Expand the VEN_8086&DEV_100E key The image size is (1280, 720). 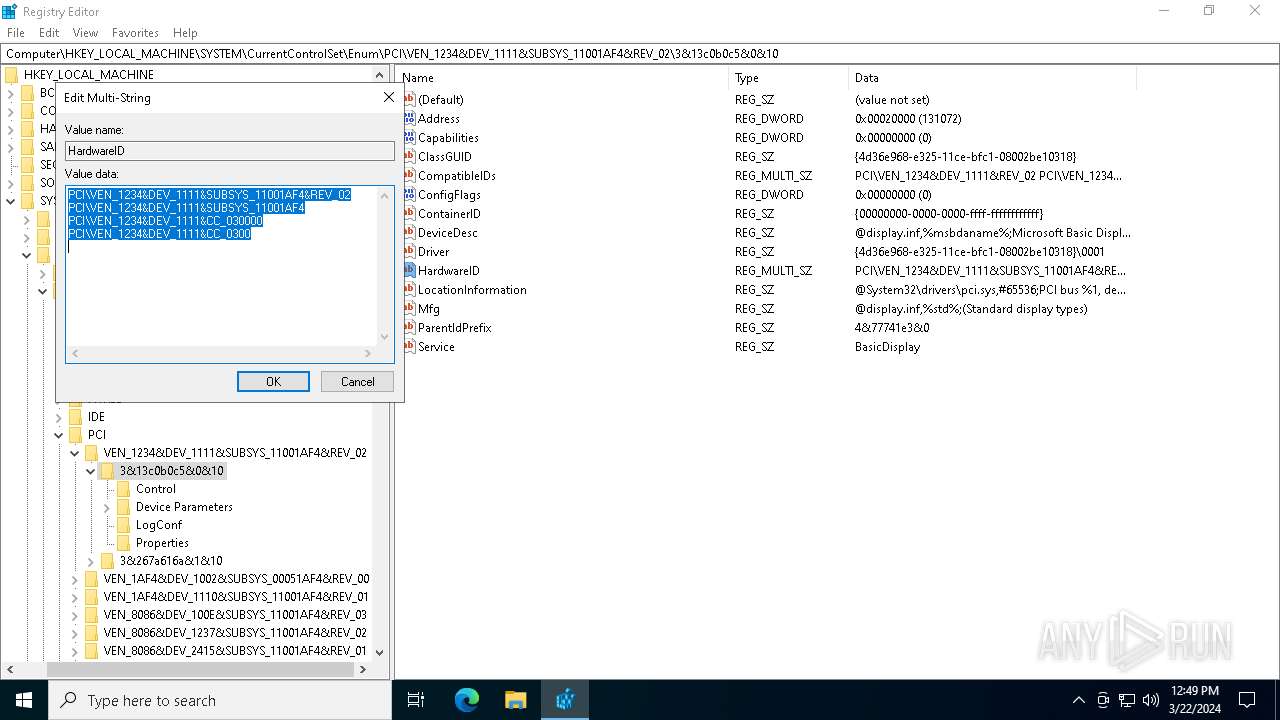tap(75, 615)
